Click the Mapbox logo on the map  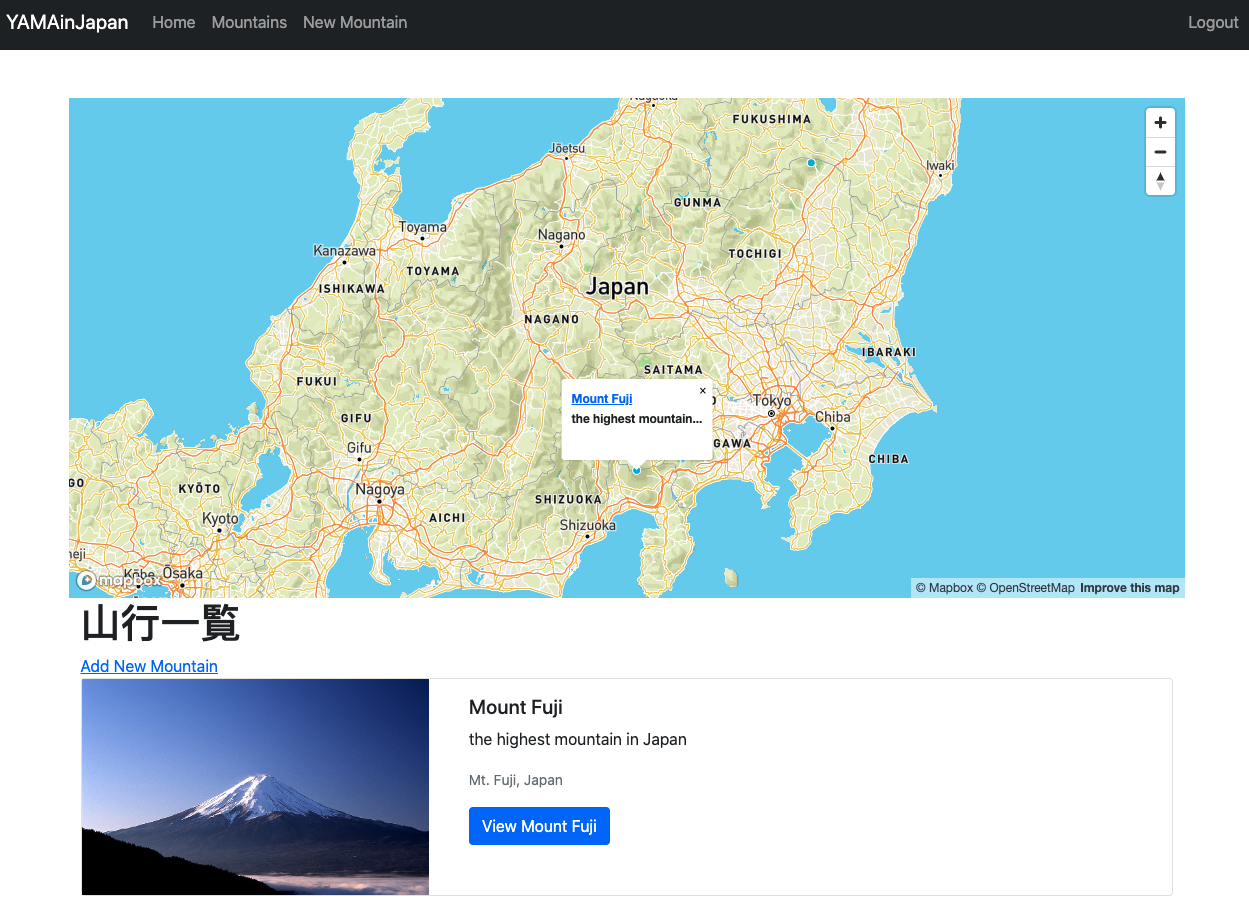[116, 580]
